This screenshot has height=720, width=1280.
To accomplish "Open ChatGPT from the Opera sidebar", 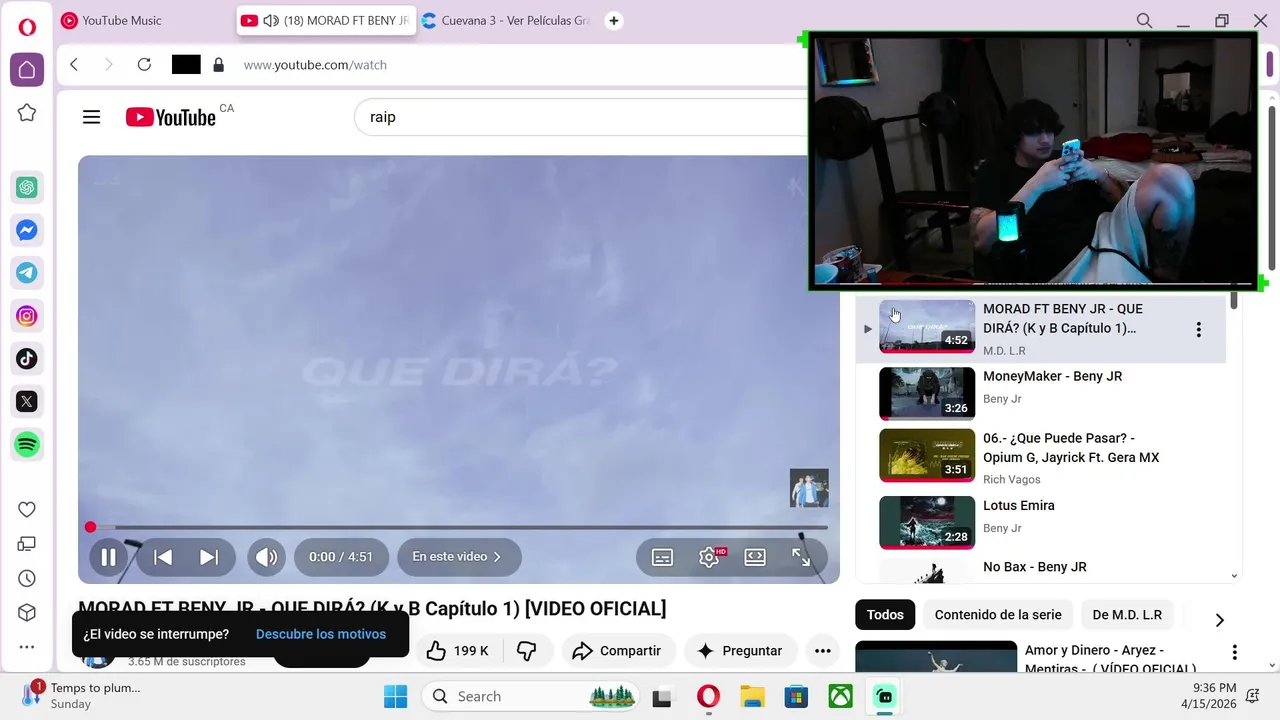I will pos(27,187).
